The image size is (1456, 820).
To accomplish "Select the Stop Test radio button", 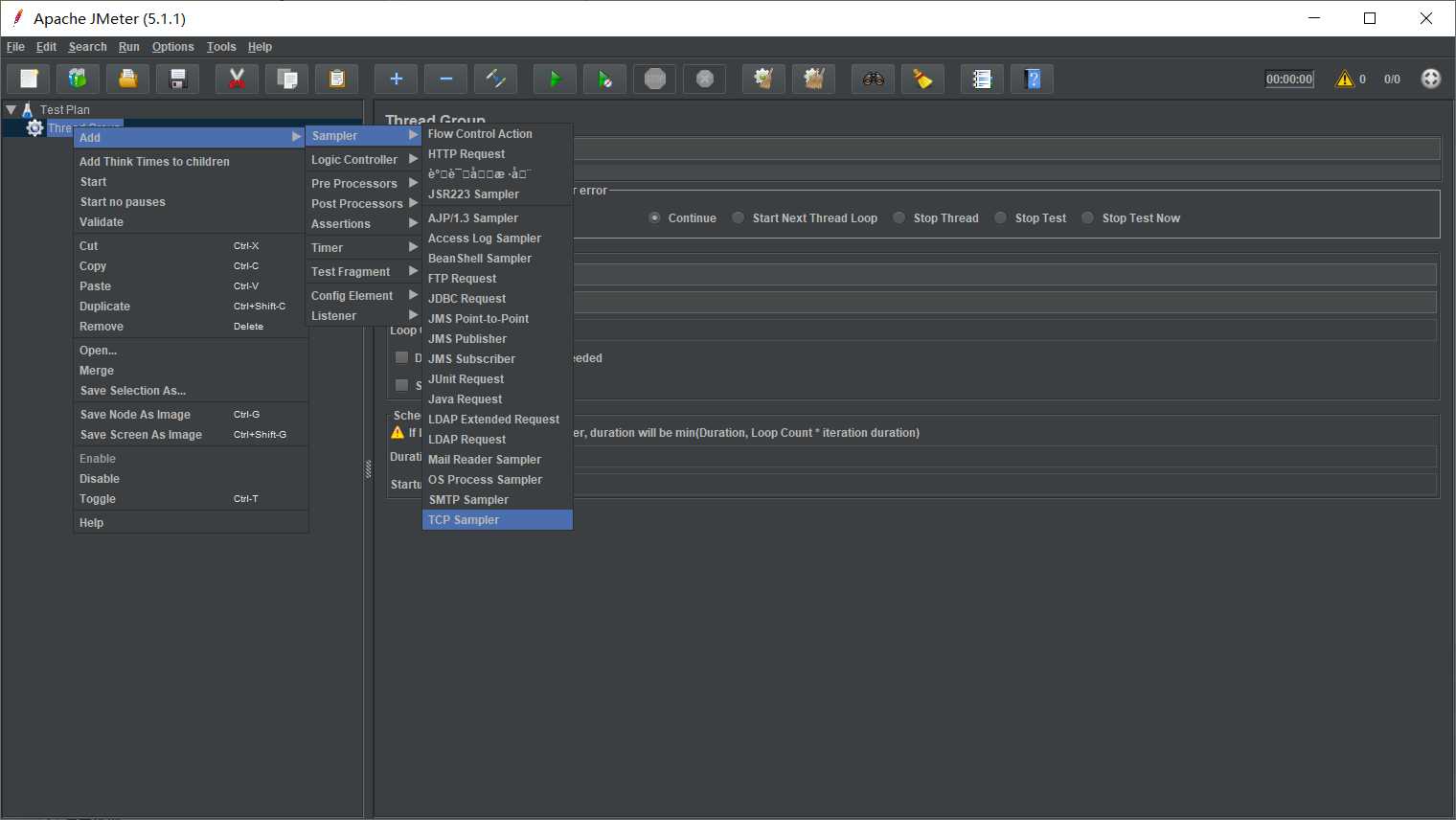I will (1001, 218).
